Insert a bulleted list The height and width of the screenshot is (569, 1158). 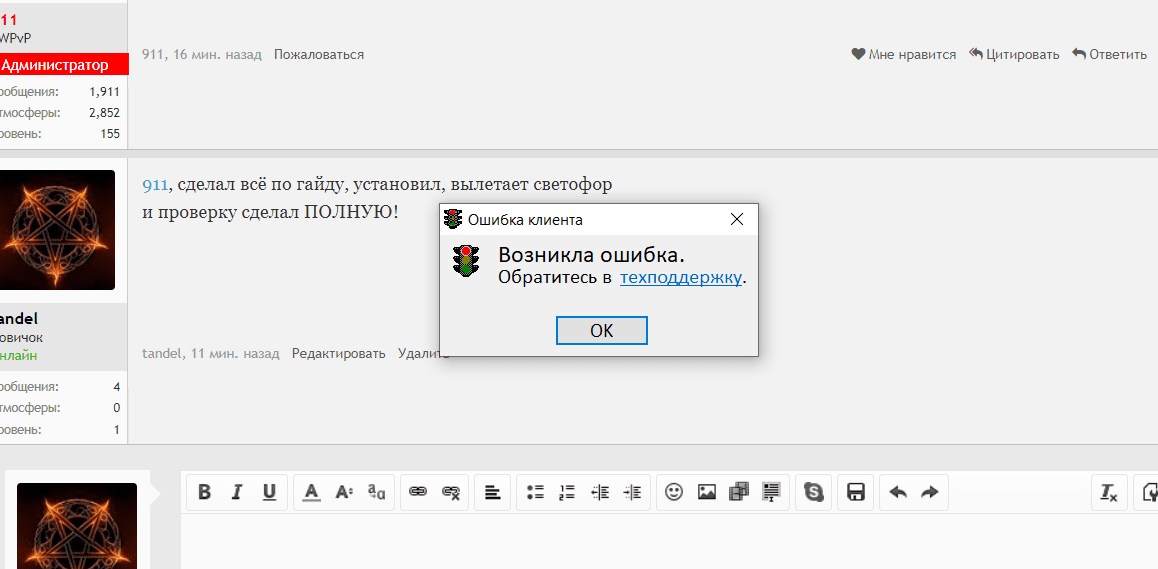click(536, 492)
